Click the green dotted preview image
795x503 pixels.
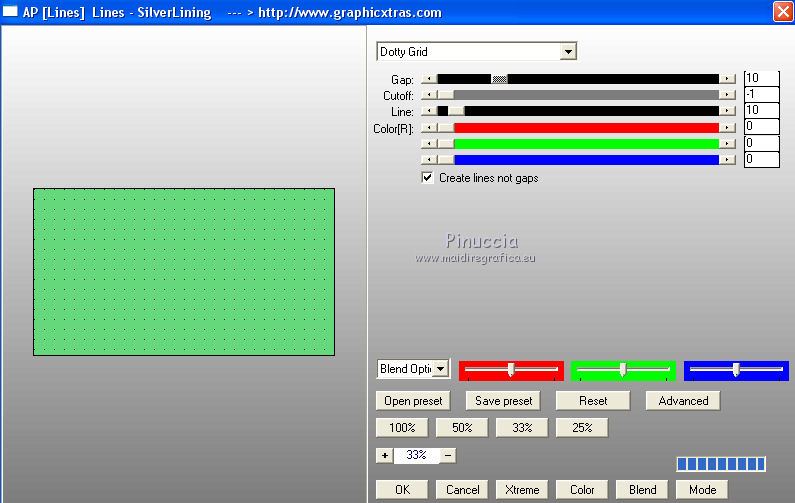184,272
